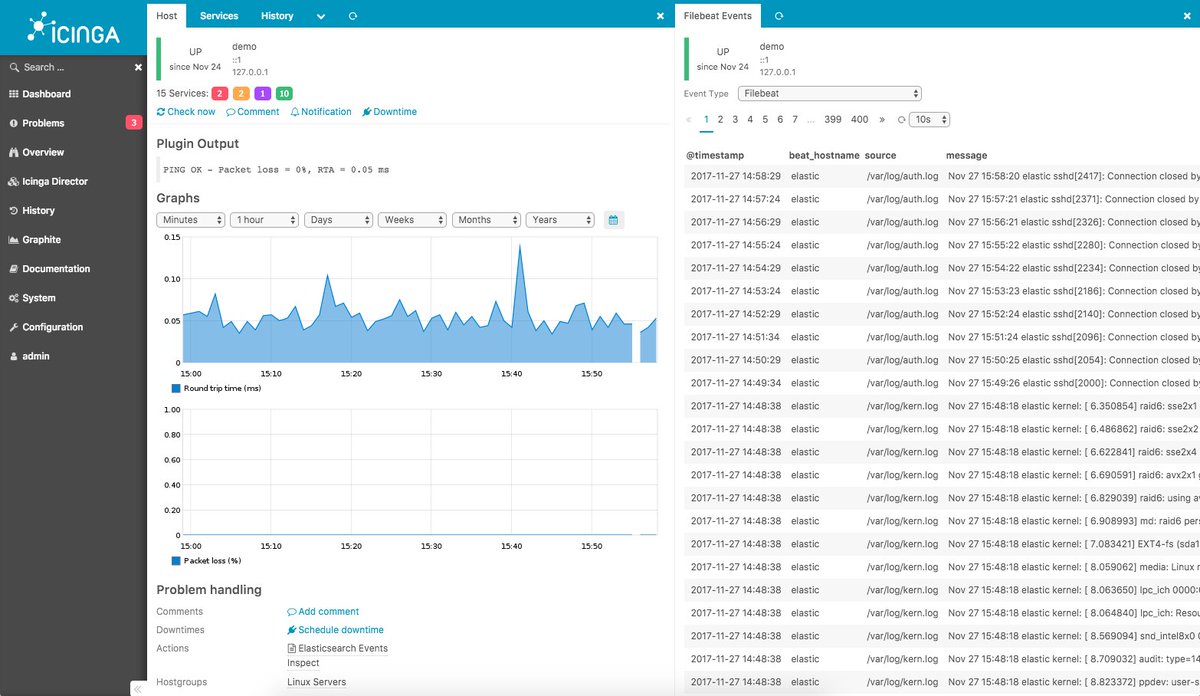Viewport: 1200px width, 696px height.
Task: Open the Elasticsearch Events action
Action: pos(337,648)
